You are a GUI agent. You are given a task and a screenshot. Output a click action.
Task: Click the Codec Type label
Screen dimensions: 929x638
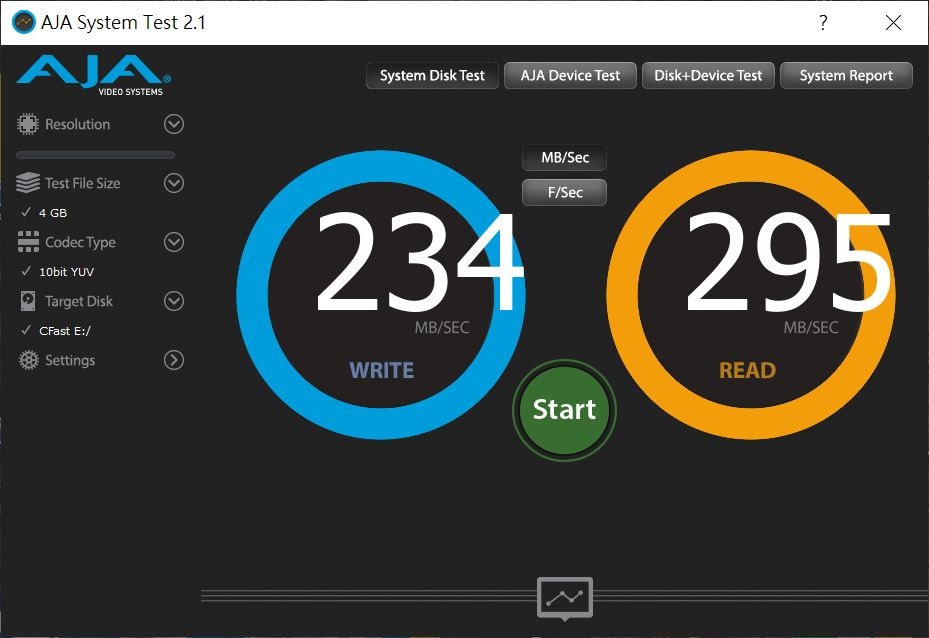[x=81, y=242]
